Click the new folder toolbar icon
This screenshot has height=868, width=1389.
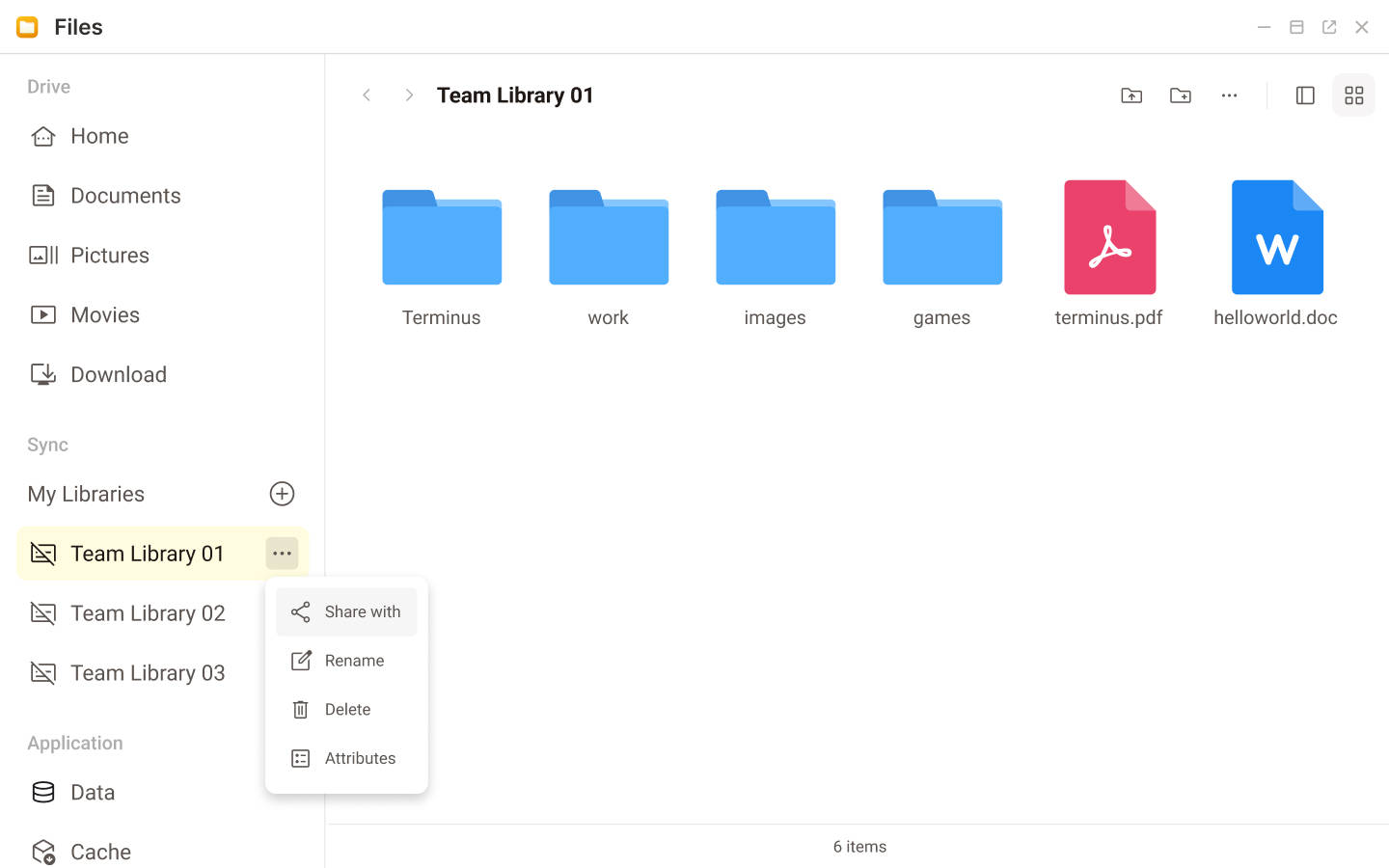(x=1181, y=95)
